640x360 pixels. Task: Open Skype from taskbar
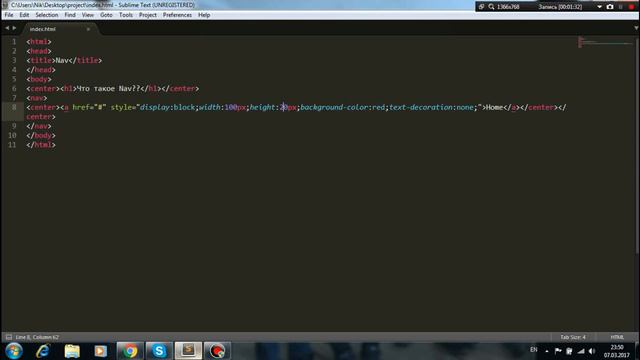tap(159, 351)
